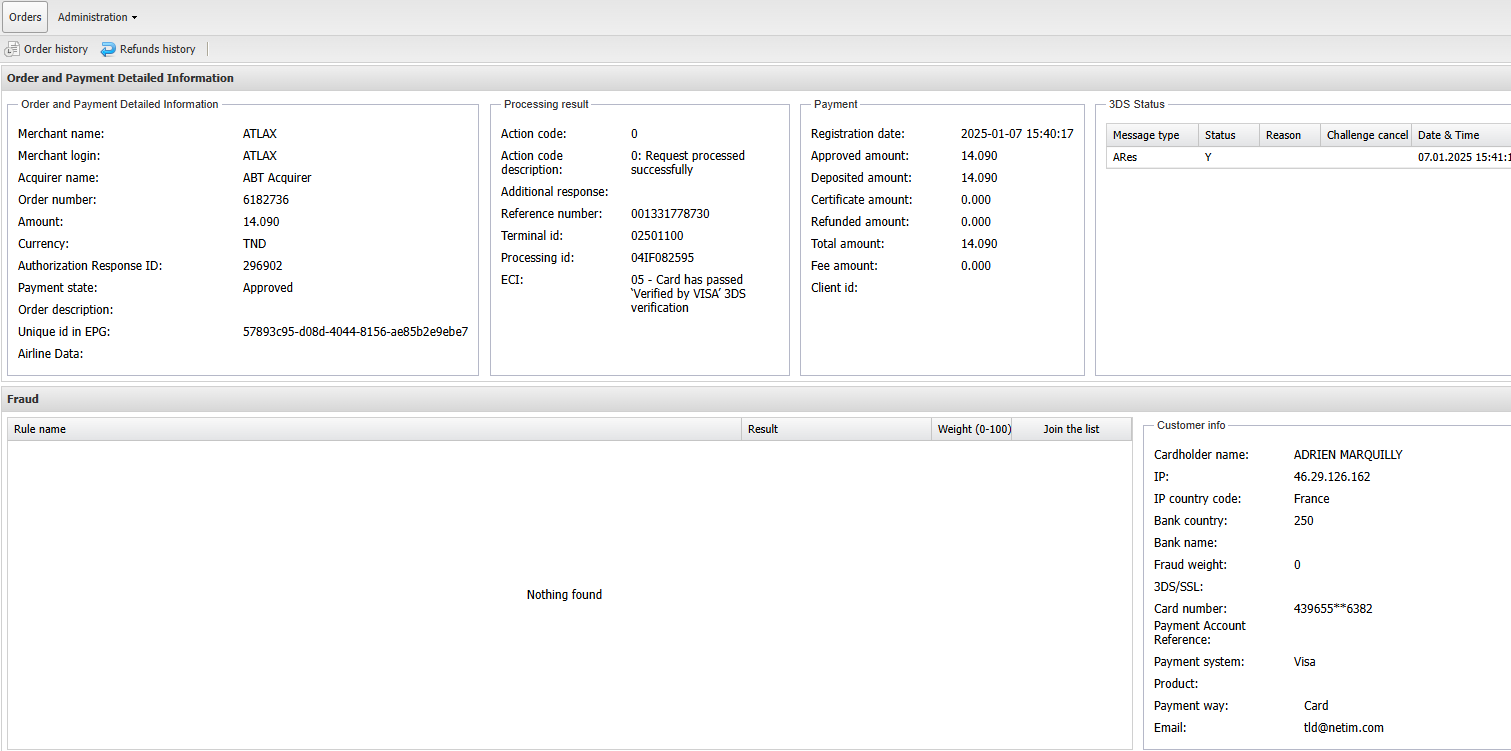The height and width of the screenshot is (751, 1511).
Task: Open the Order history link
Action: (x=55, y=49)
